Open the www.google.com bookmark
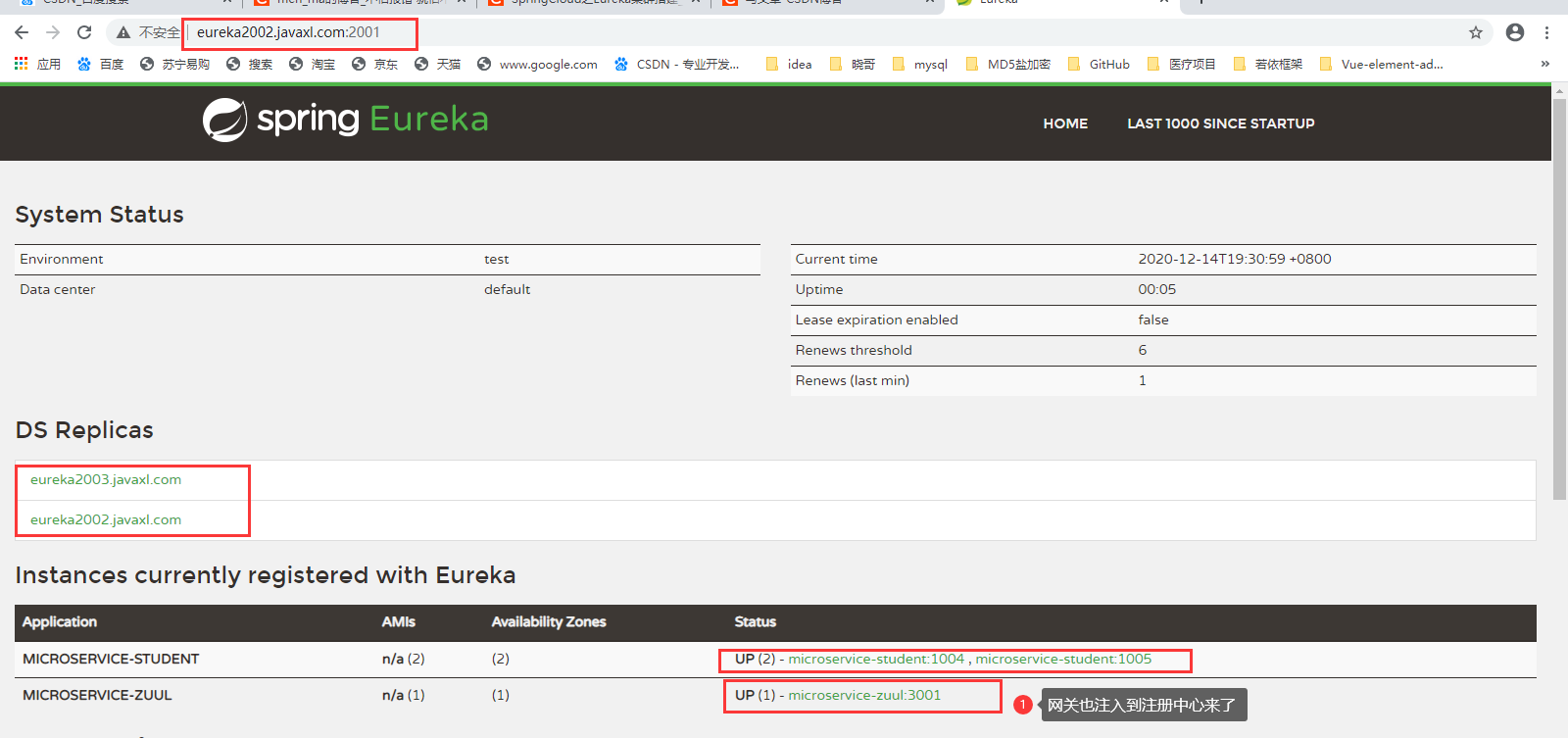 [537, 64]
